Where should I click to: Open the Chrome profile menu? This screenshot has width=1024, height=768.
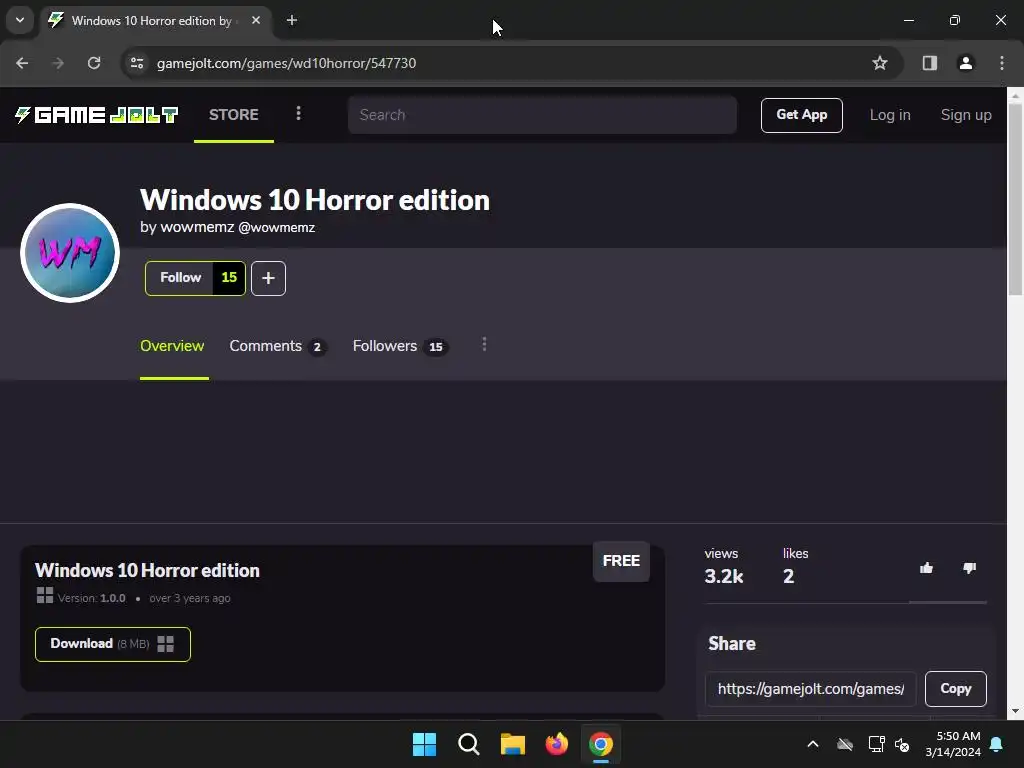965,63
